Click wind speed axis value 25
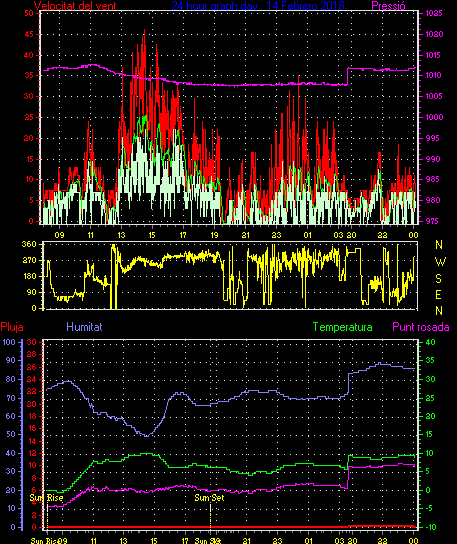Viewport: 457px width, 544px height. coord(29,117)
